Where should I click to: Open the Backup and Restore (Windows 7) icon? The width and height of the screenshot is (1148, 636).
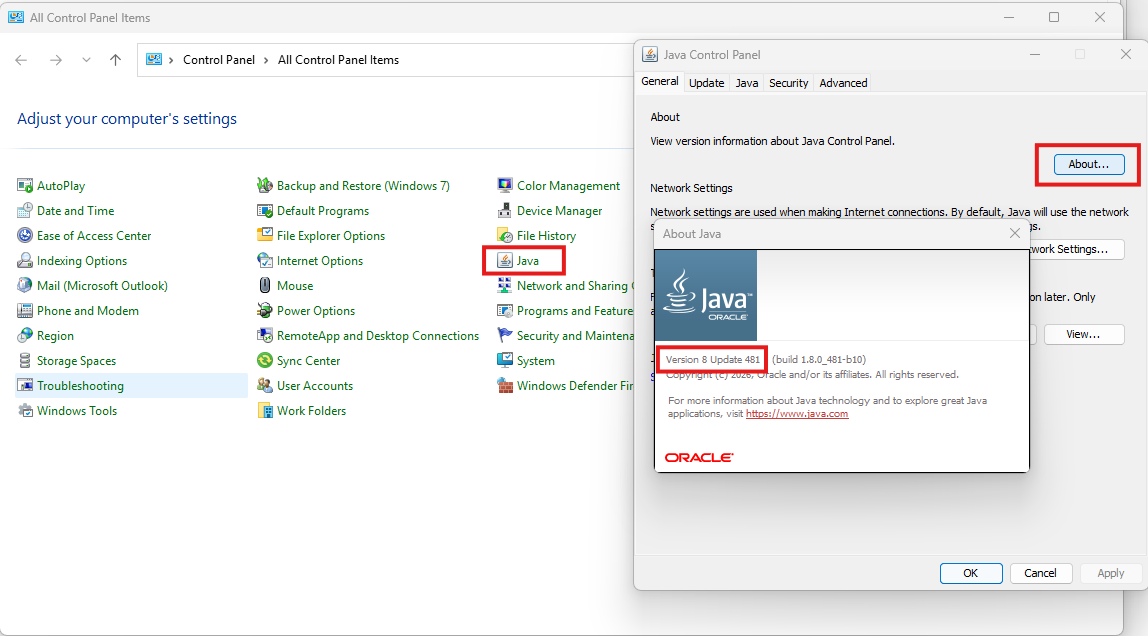coord(265,186)
